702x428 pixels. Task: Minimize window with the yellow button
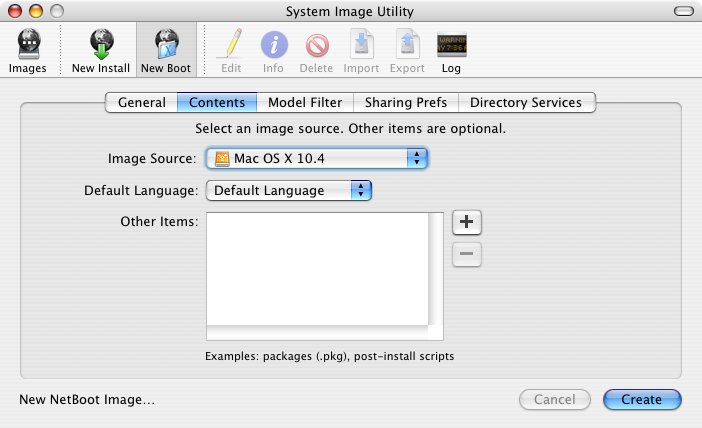(x=36, y=11)
